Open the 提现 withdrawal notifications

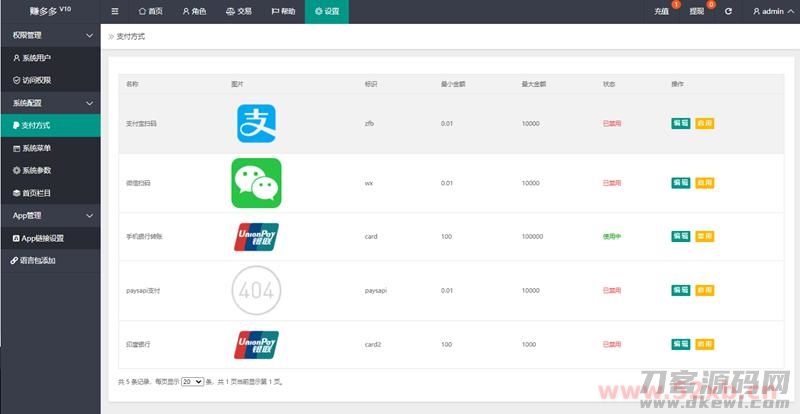(x=696, y=11)
